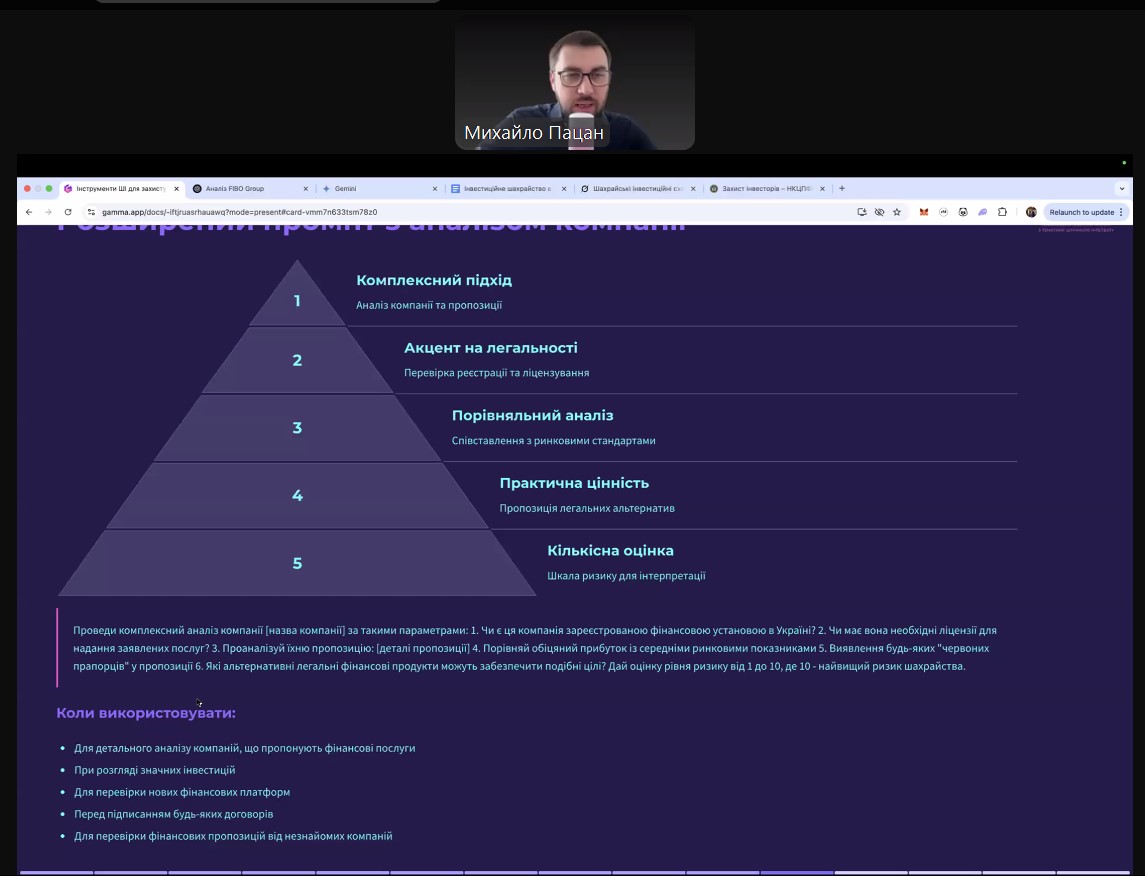Open the round white extension icon beside MetaMask

pyautogui.click(x=943, y=212)
